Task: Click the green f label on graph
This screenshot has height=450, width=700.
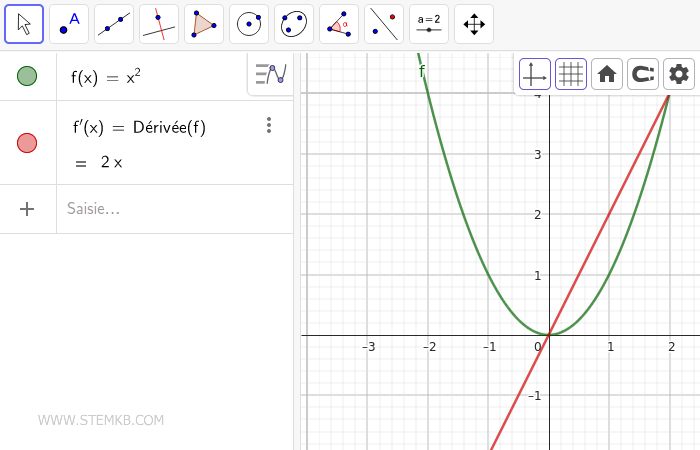Action: [422, 71]
